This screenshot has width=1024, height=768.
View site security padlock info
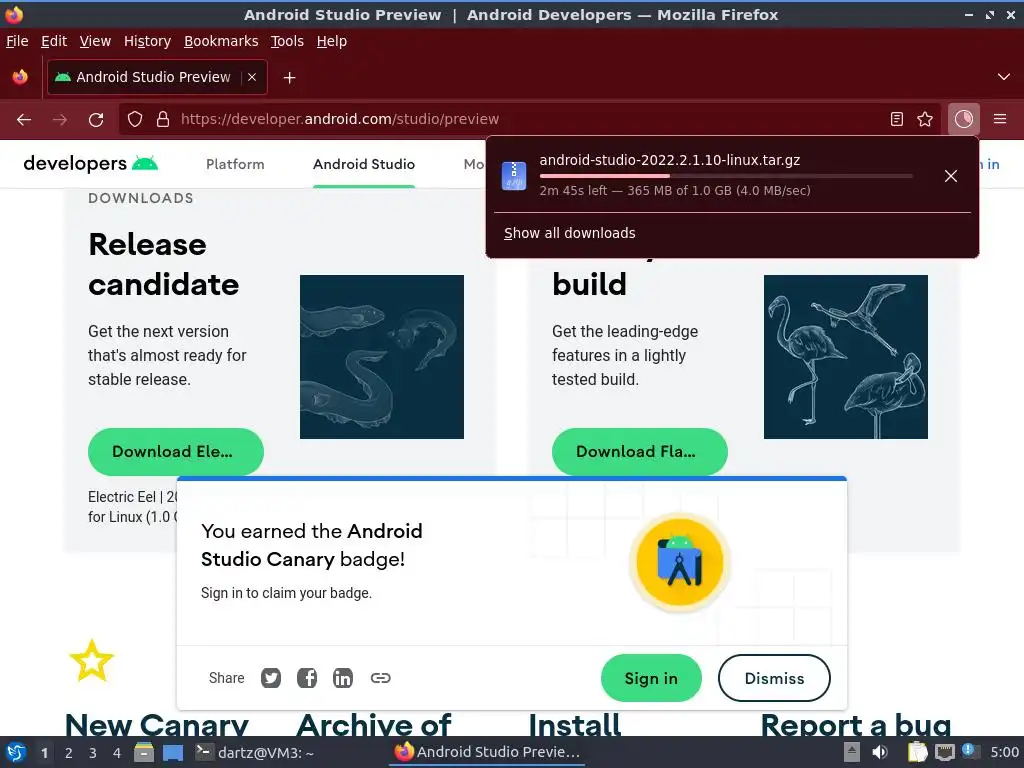coord(163,119)
